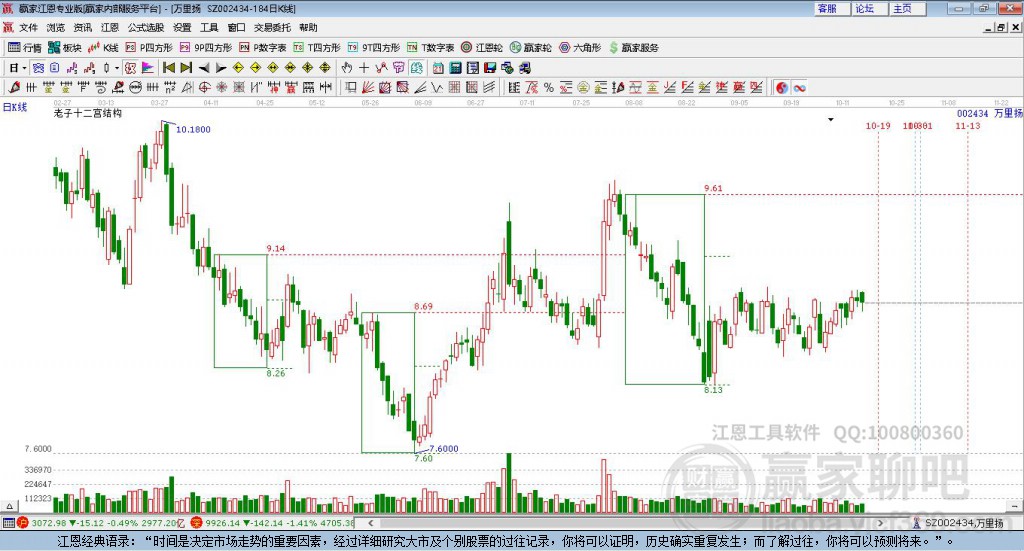Screen dimensions: 1024x551
Task: Click the 002434 万里扬 stock code label
Action: 989,113
